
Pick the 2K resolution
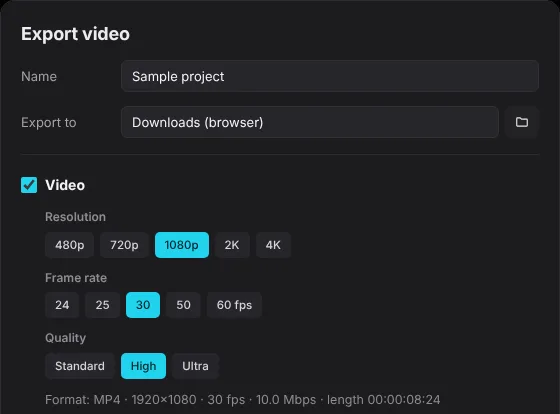[232, 245]
